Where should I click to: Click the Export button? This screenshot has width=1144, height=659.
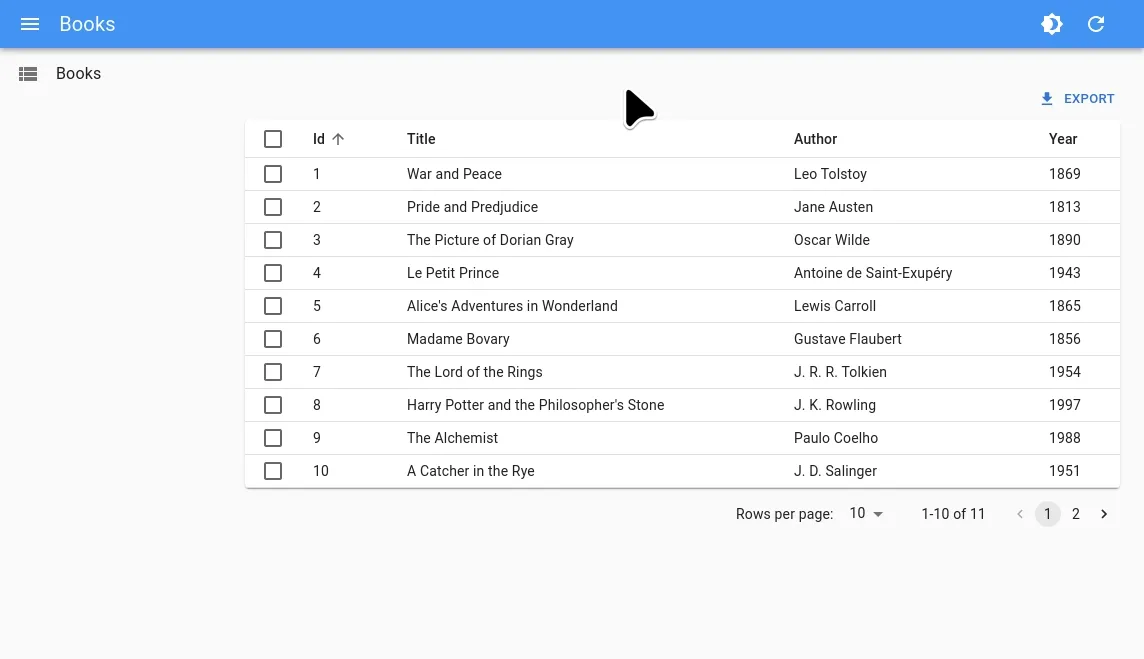[x=1078, y=99]
